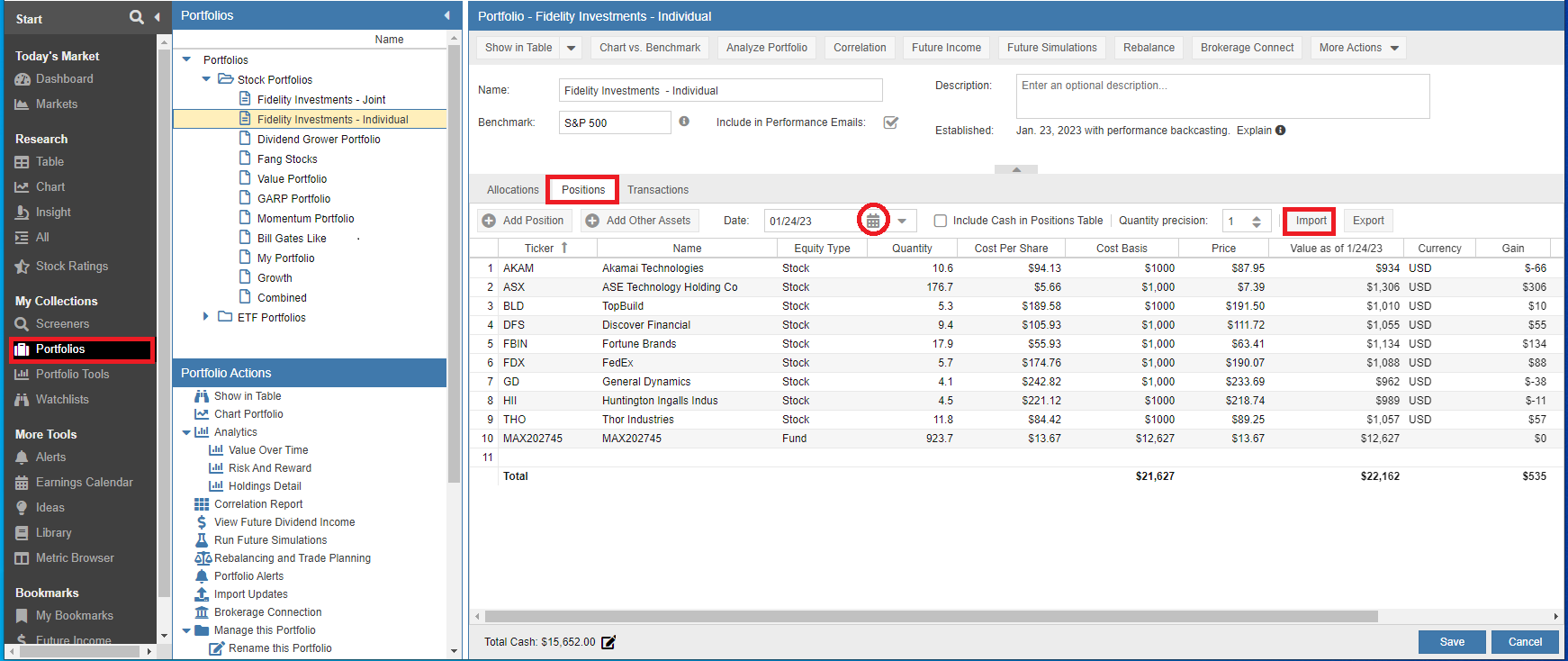Image resolution: width=1568 pixels, height=661 pixels.
Task: Click Chart vs. Benchmark button
Action: coord(650,48)
